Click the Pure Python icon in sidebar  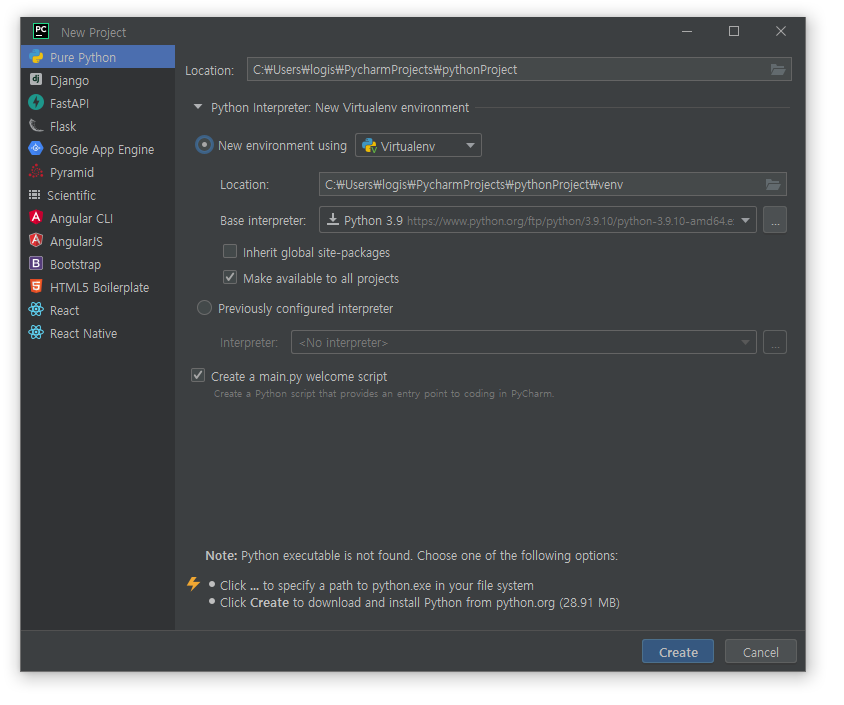click(36, 57)
